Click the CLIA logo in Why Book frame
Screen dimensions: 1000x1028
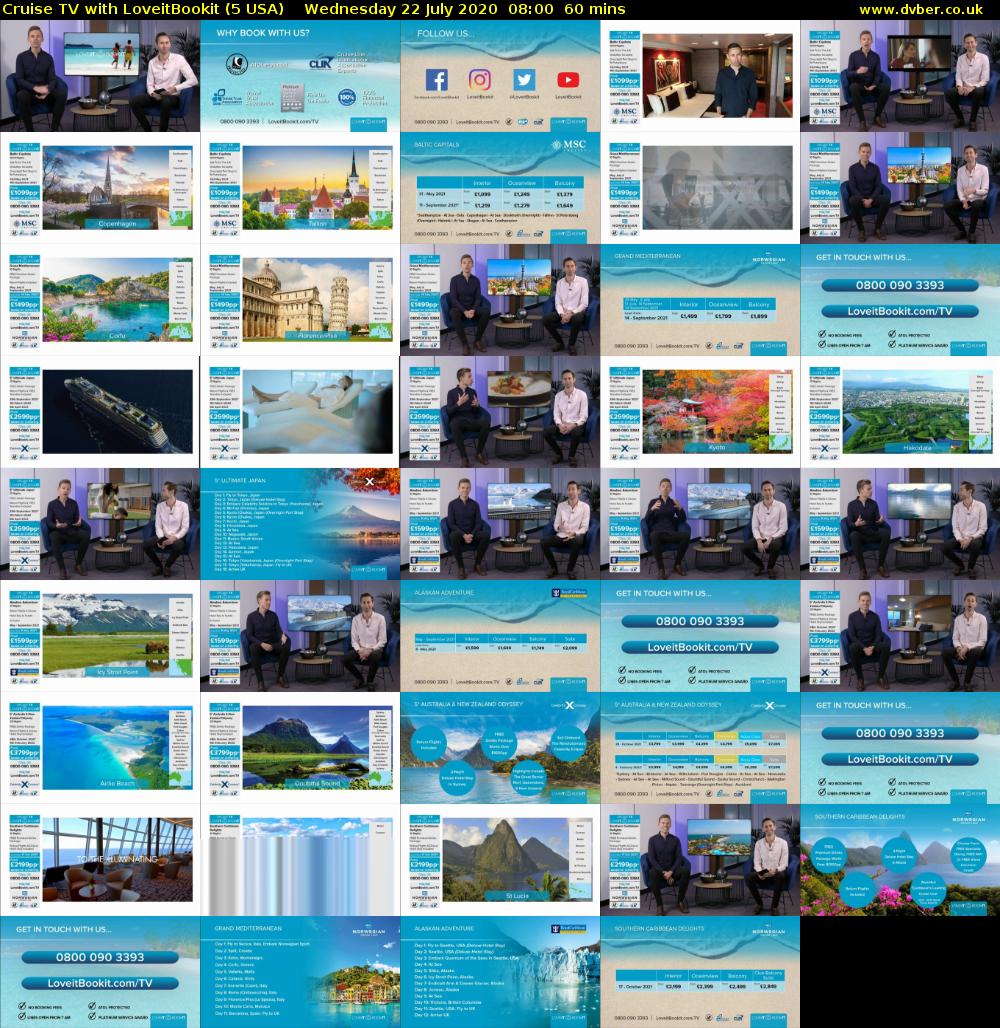click(321, 64)
